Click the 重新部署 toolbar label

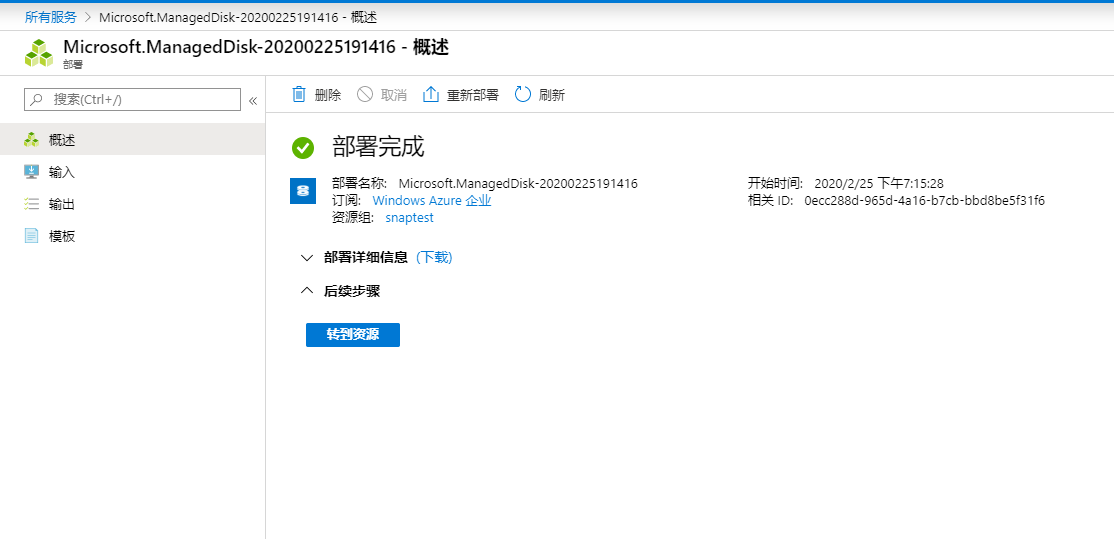pos(472,95)
